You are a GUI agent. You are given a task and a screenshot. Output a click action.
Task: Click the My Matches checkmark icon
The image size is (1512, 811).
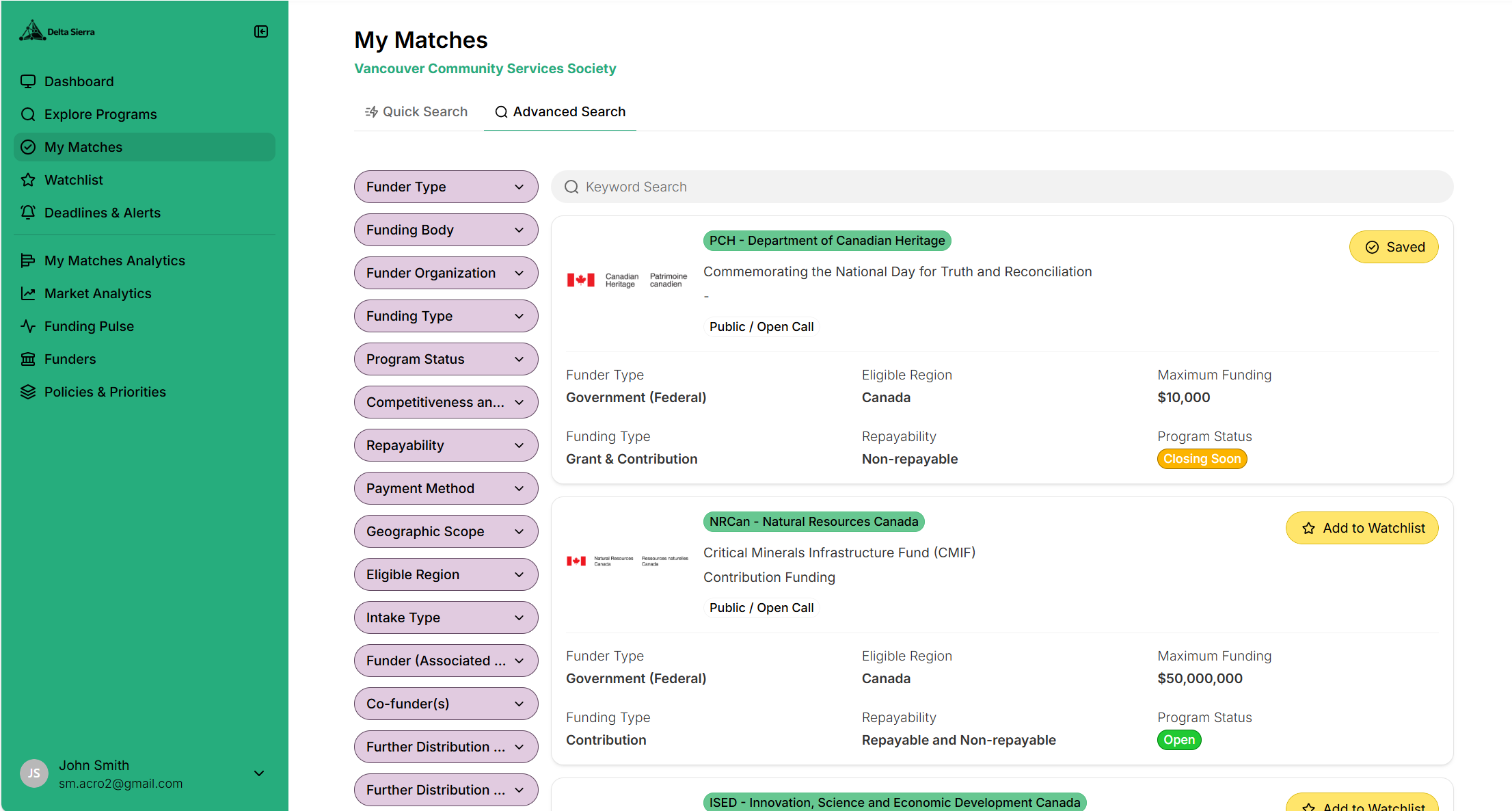point(28,147)
